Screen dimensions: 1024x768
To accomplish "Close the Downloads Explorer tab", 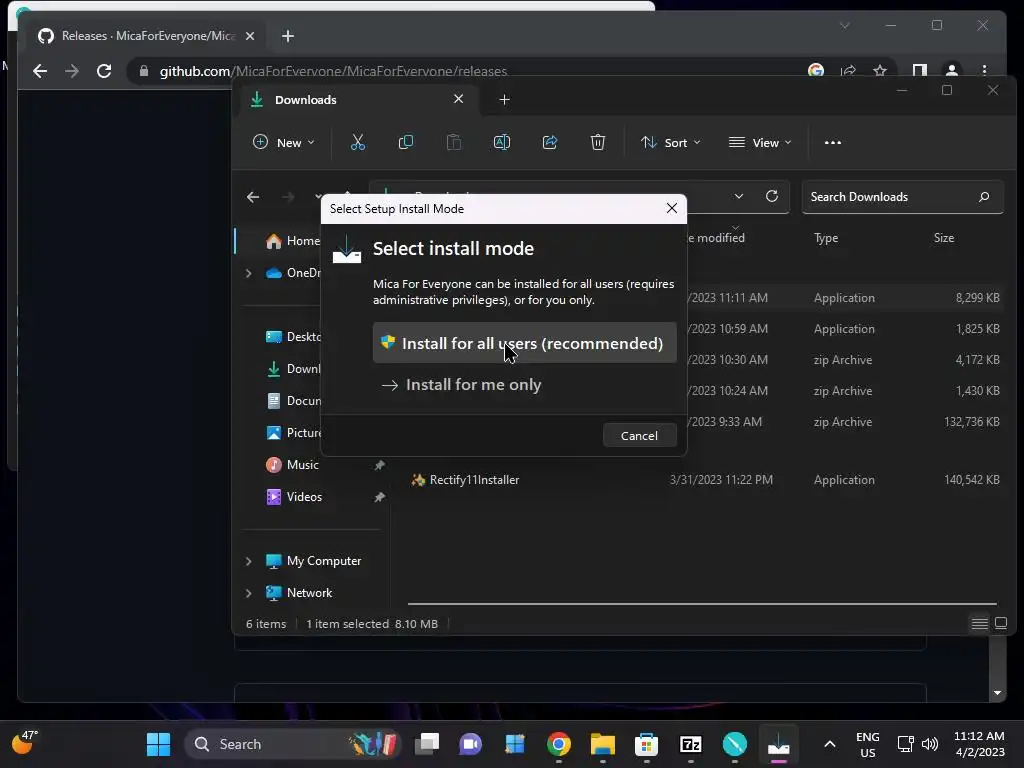I will (x=458, y=99).
